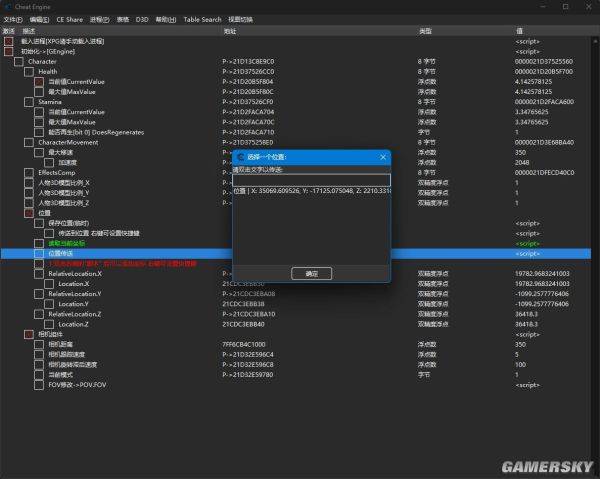Screen dimensions: 600x479
Task: Open the 进程(P) menu
Action: (99, 20)
